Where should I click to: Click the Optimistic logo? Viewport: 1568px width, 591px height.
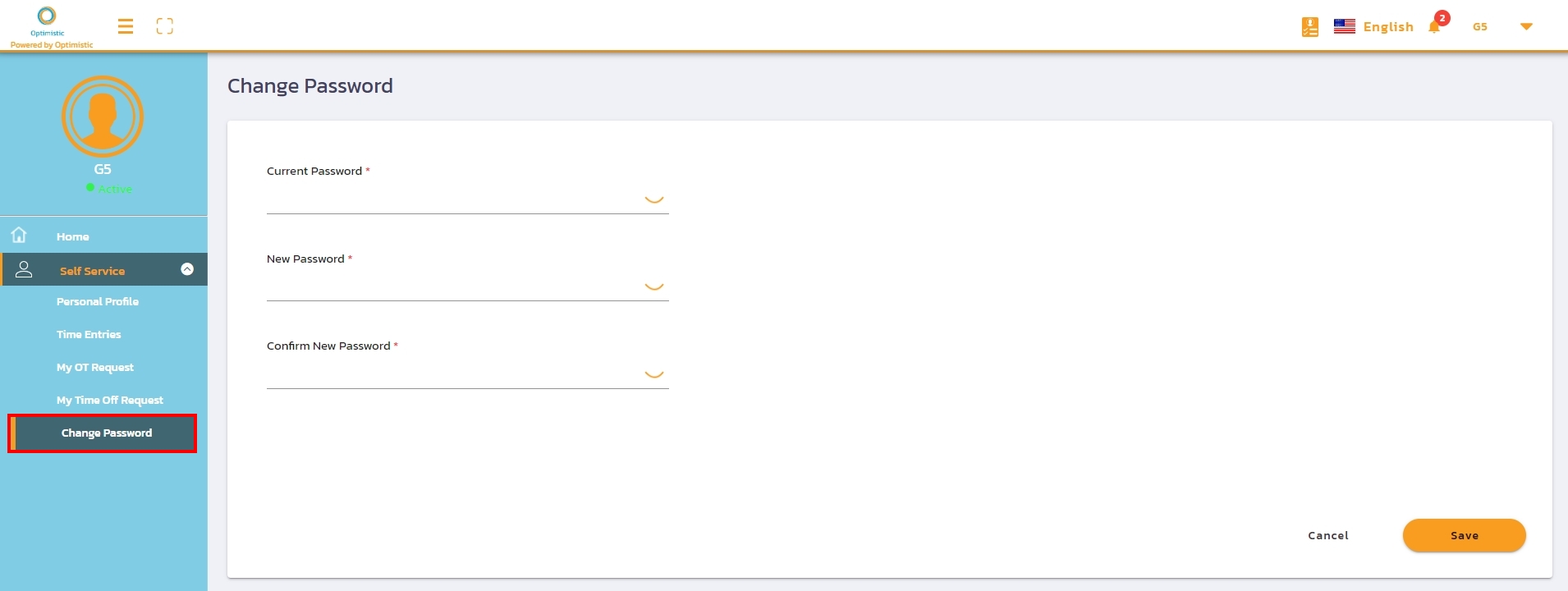coord(48,18)
